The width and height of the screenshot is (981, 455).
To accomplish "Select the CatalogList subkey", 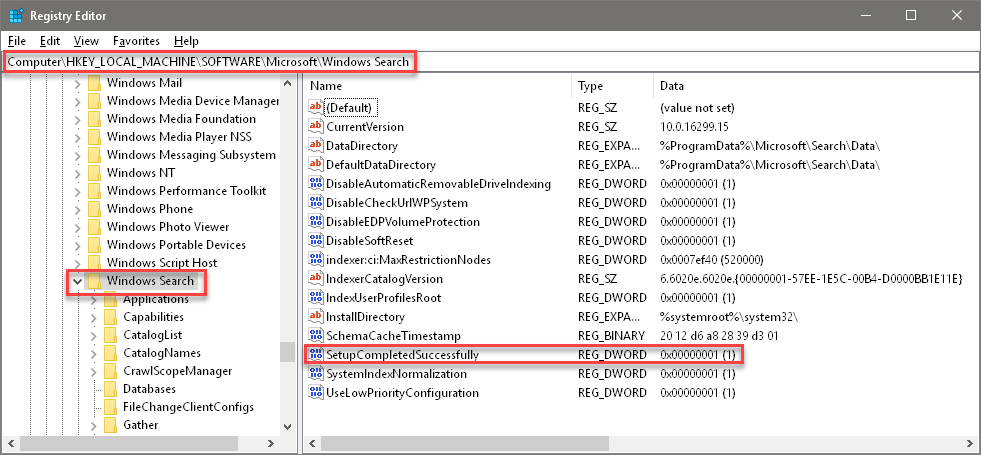I will coord(153,335).
